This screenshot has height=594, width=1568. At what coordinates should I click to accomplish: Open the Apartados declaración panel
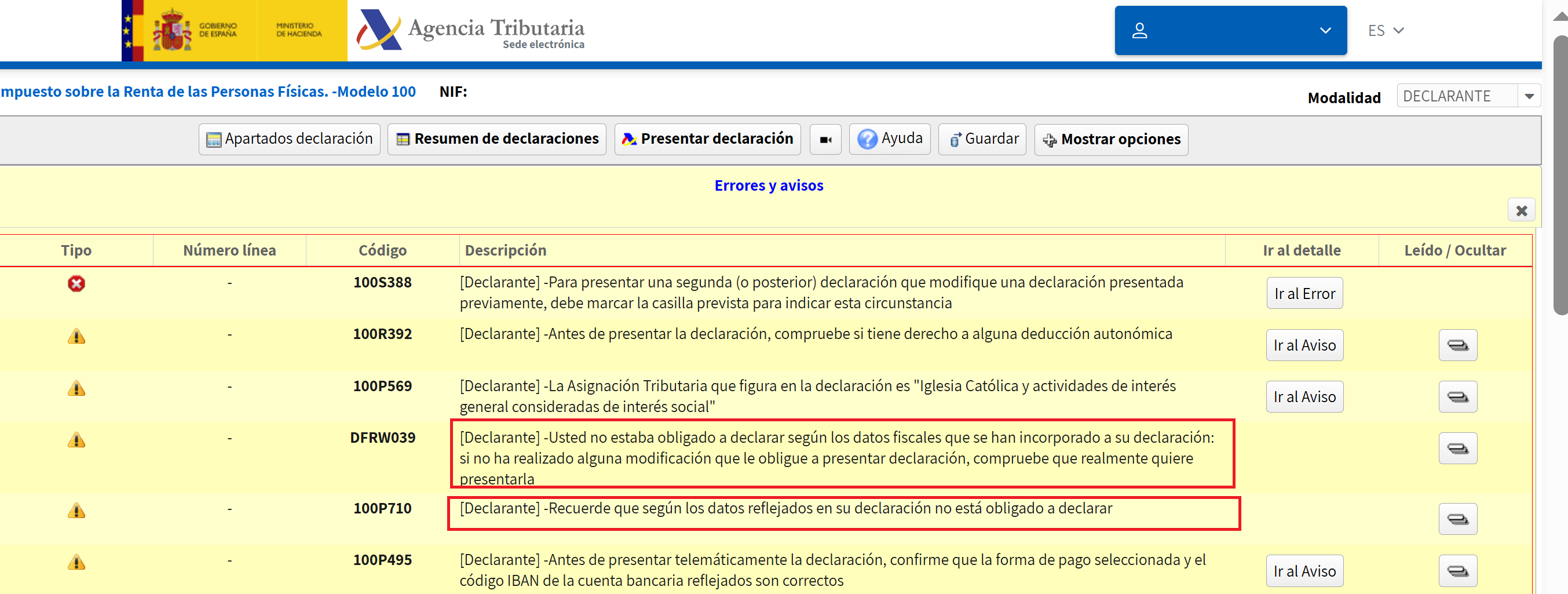coord(288,139)
